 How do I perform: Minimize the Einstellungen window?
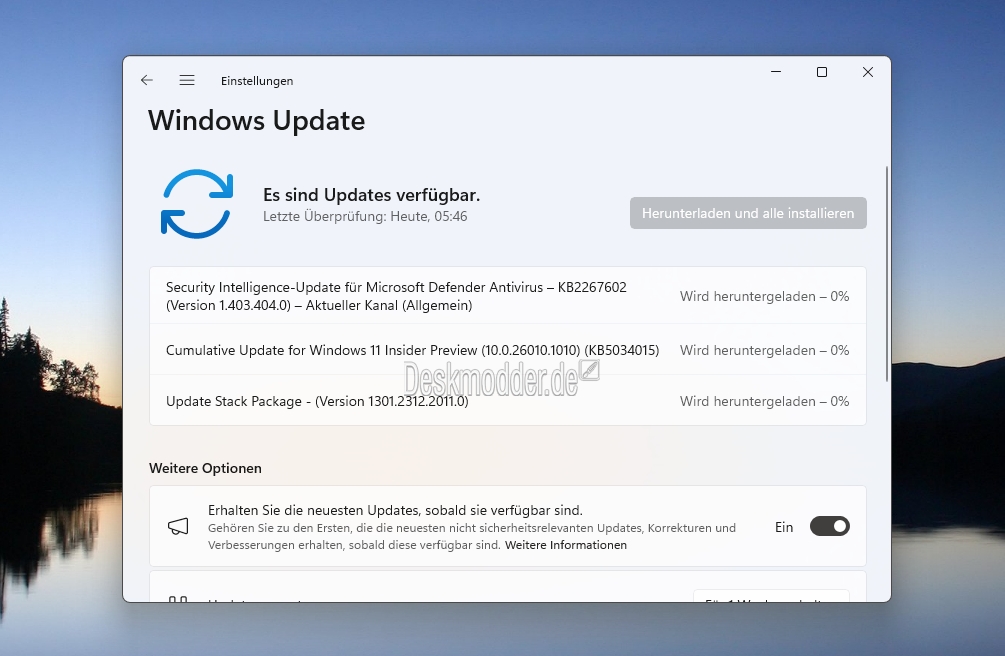(x=776, y=72)
